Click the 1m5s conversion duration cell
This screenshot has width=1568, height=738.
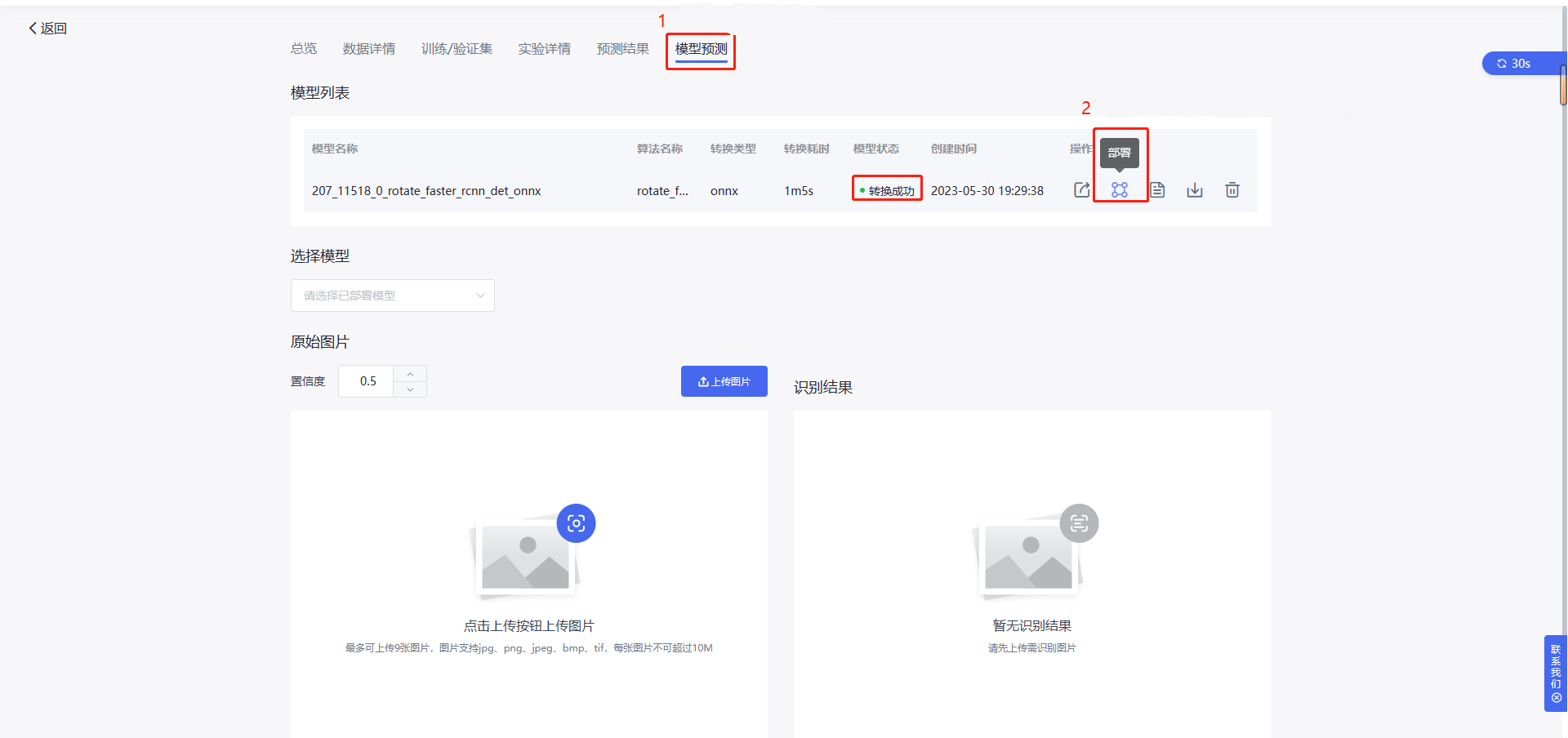pos(799,191)
